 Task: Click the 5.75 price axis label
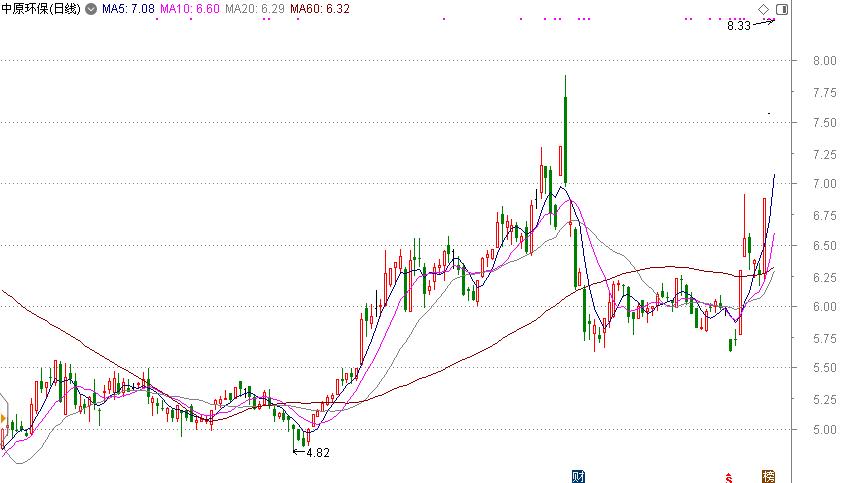(x=824, y=339)
